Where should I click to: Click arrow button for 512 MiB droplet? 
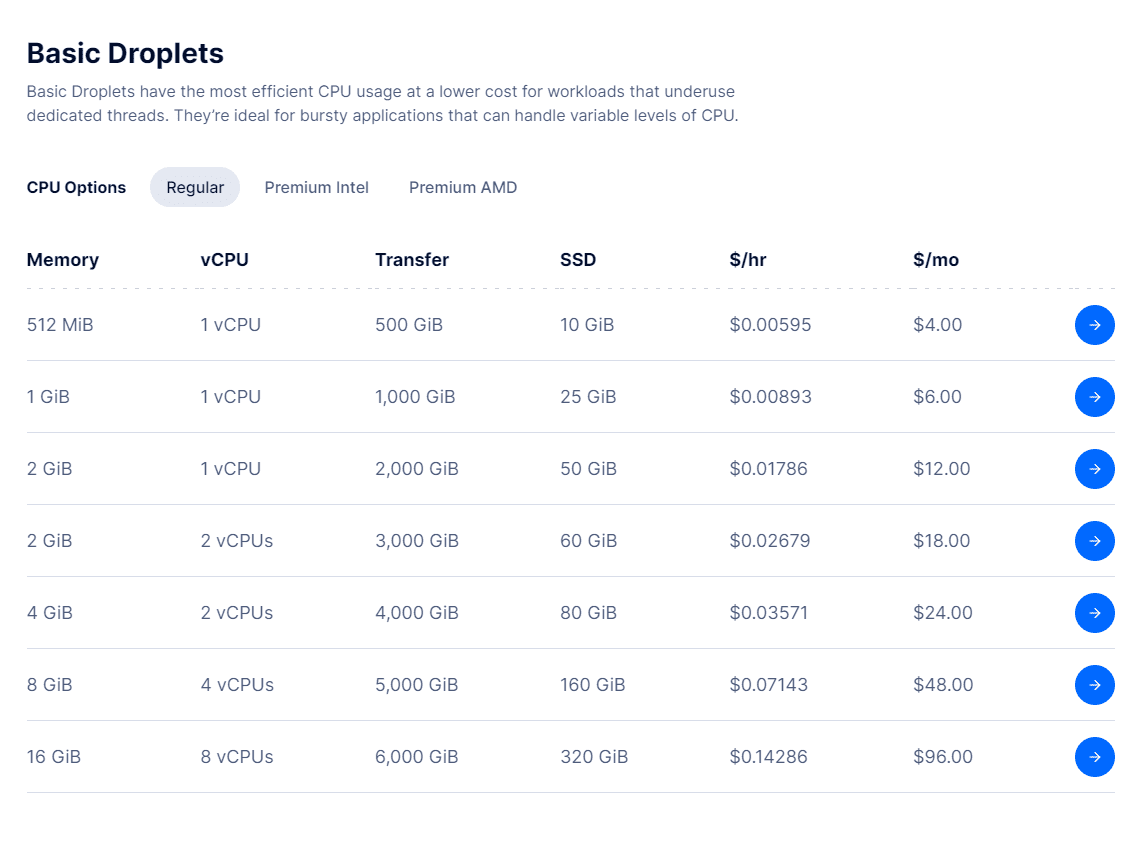pos(1094,325)
